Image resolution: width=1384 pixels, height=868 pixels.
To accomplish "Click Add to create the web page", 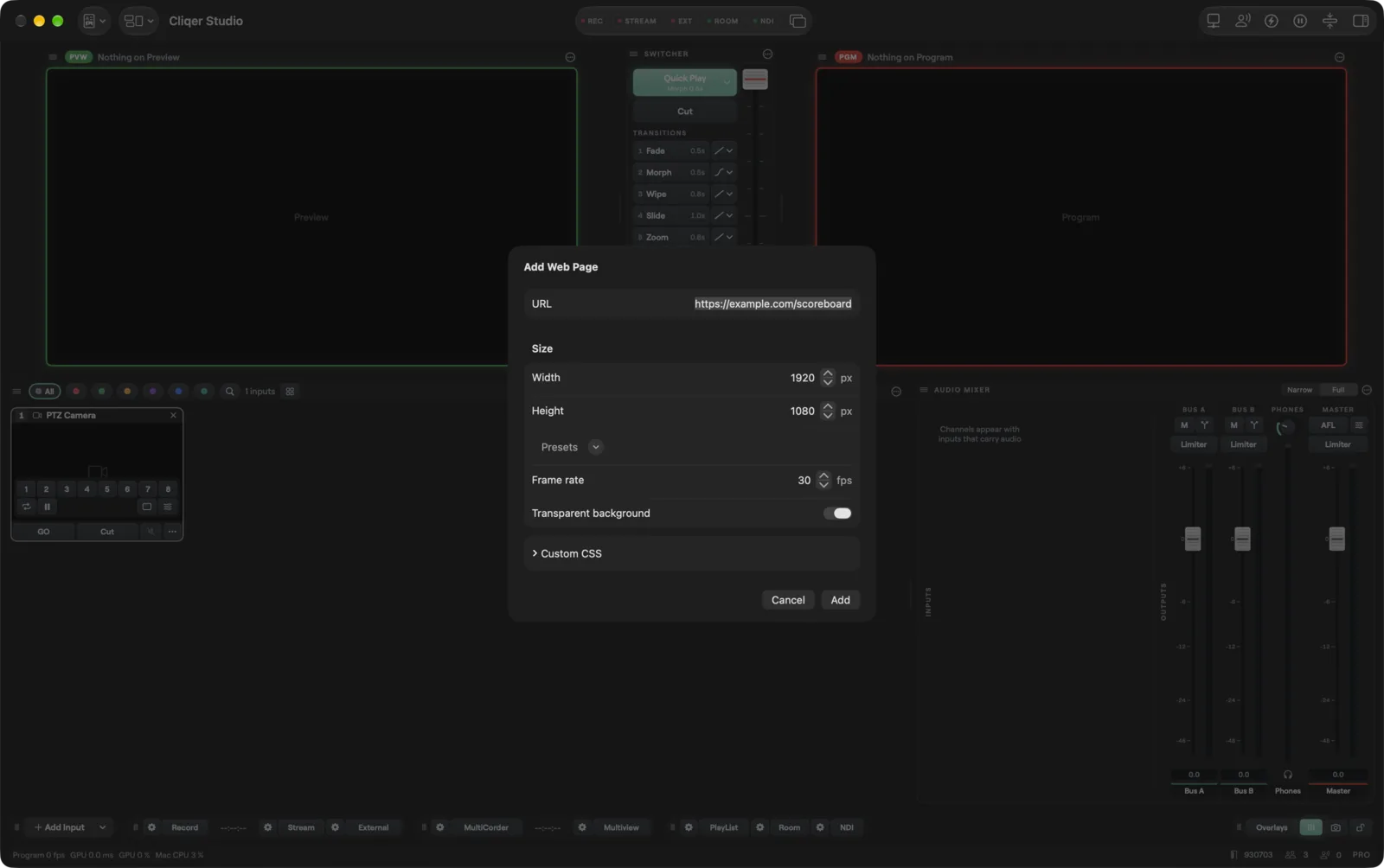I will [841, 600].
